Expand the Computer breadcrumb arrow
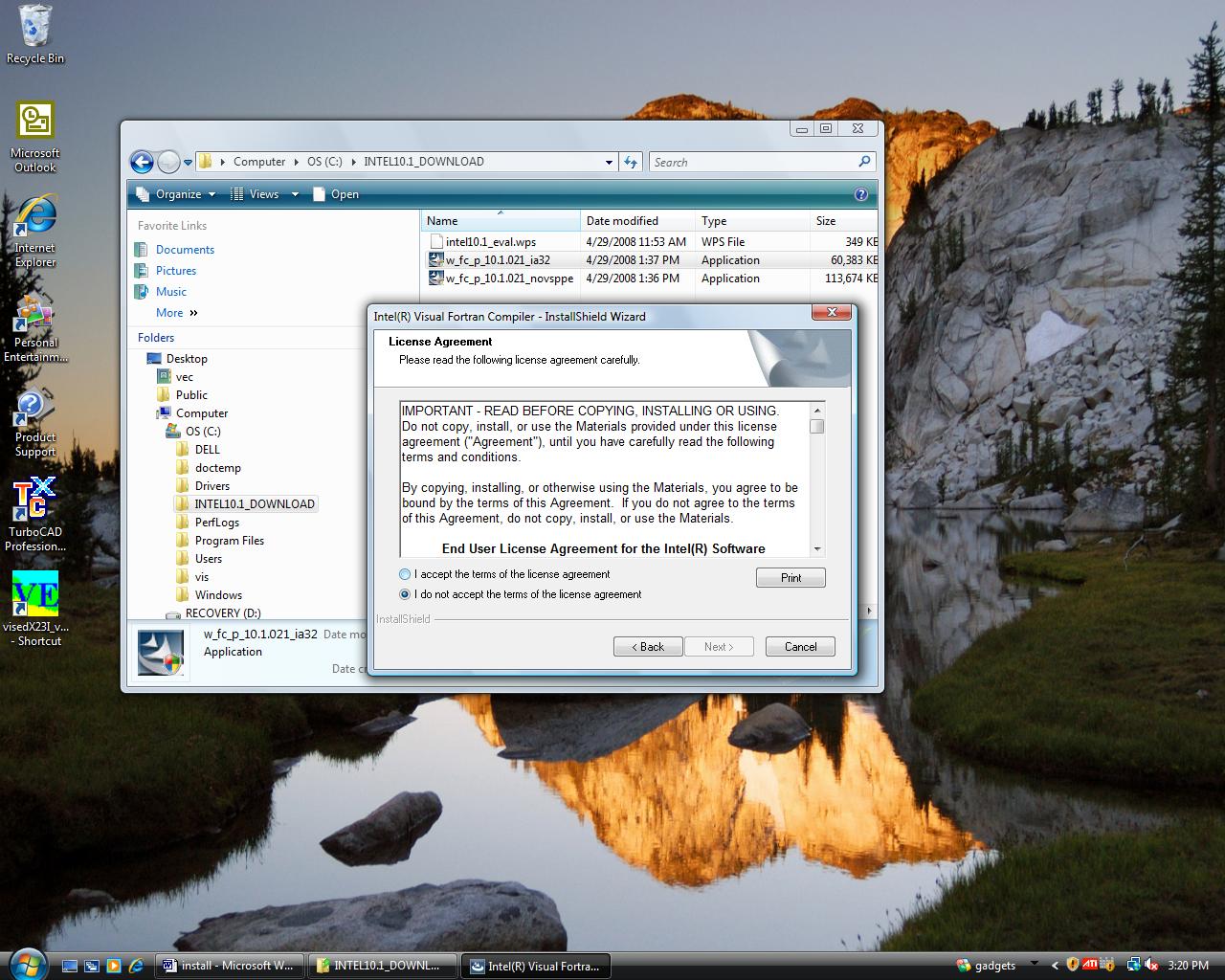The image size is (1225, 980). point(296,162)
